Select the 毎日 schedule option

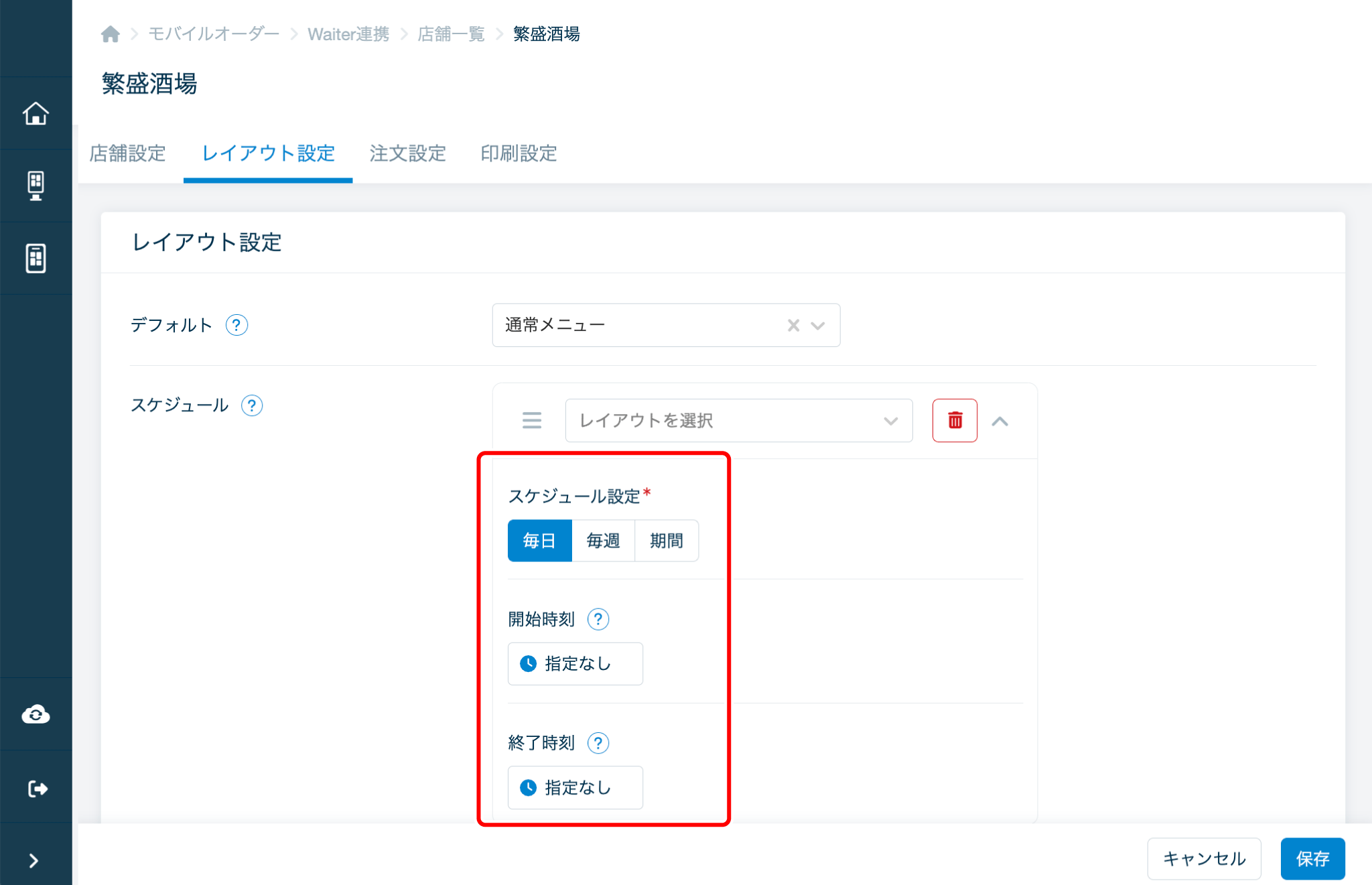[x=539, y=541]
